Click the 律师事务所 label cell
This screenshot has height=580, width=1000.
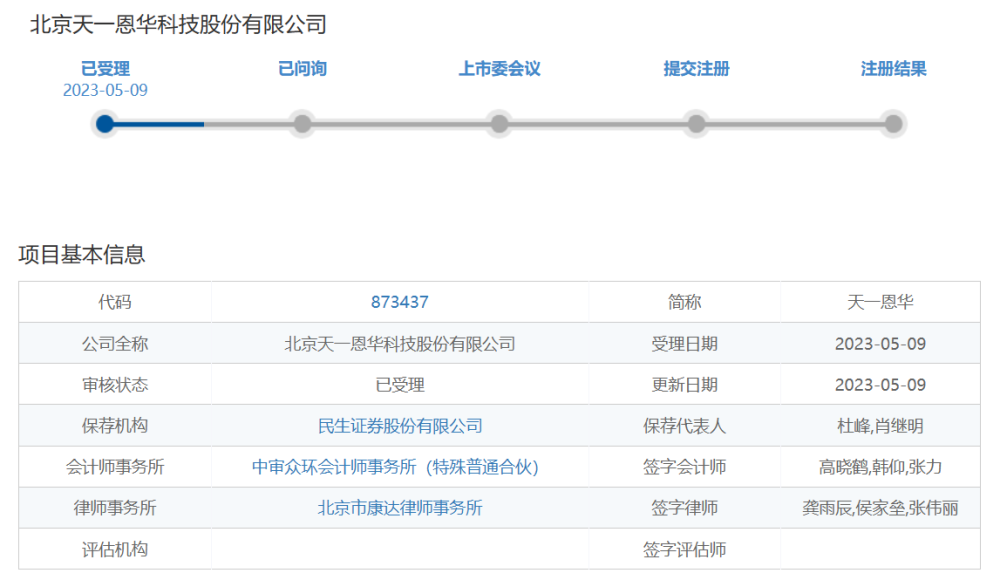tap(115, 508)
